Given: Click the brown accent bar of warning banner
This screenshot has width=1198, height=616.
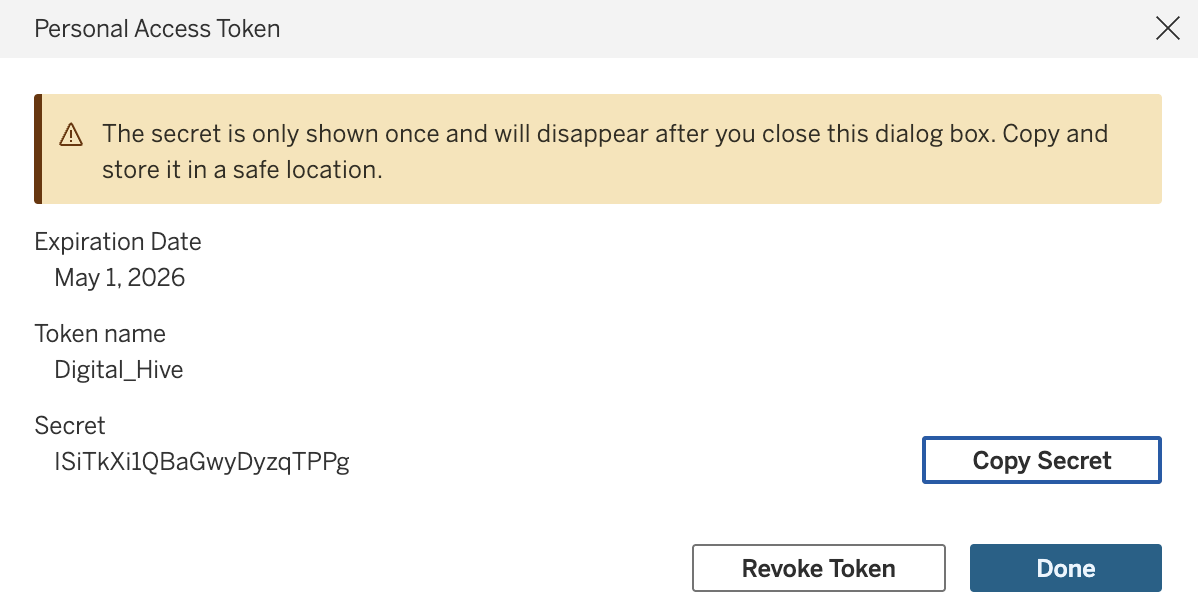Looking at the screenshot, I should point(38,149).
